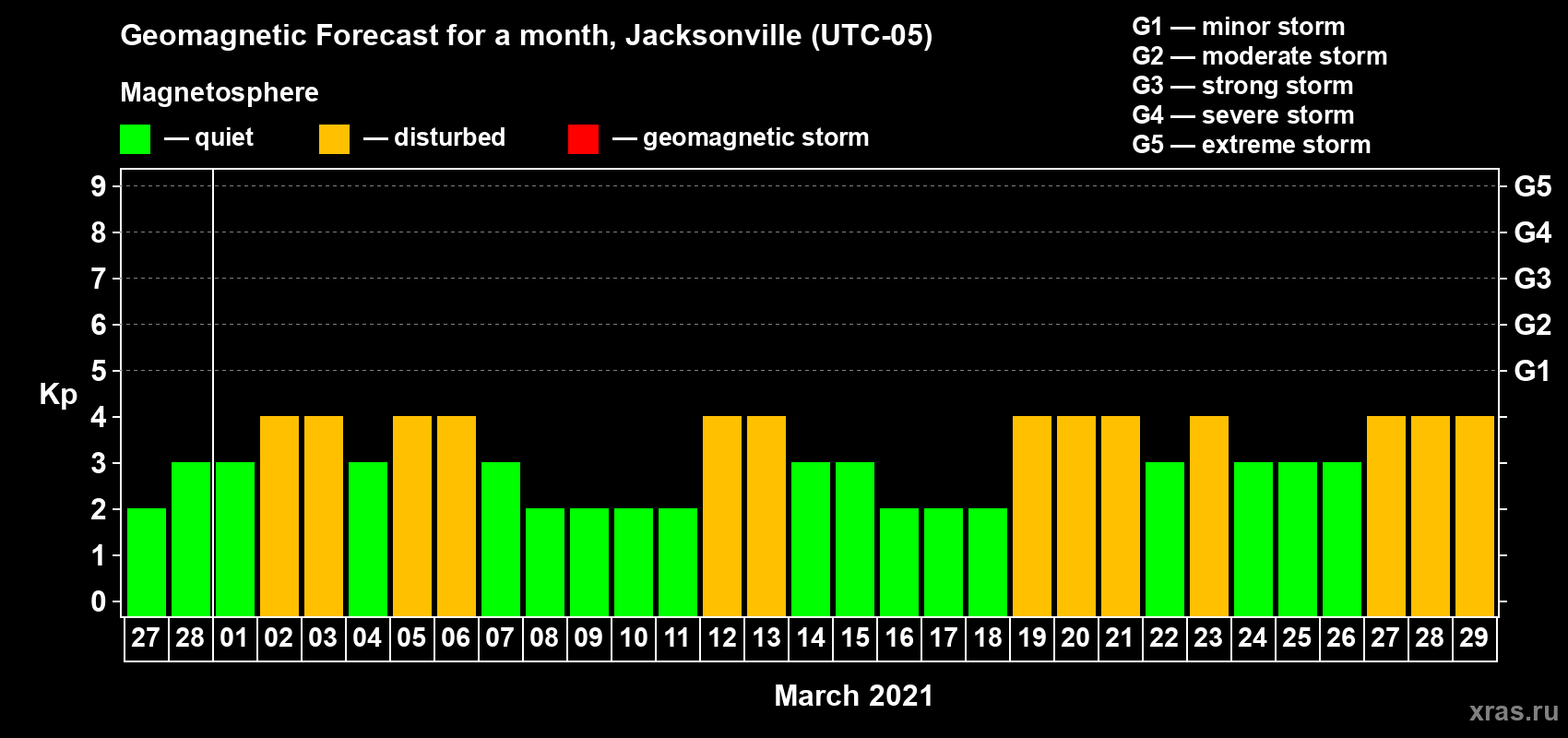1568x738 pixels.
Task: Click the date label 24
Action: click(1253, 638)
